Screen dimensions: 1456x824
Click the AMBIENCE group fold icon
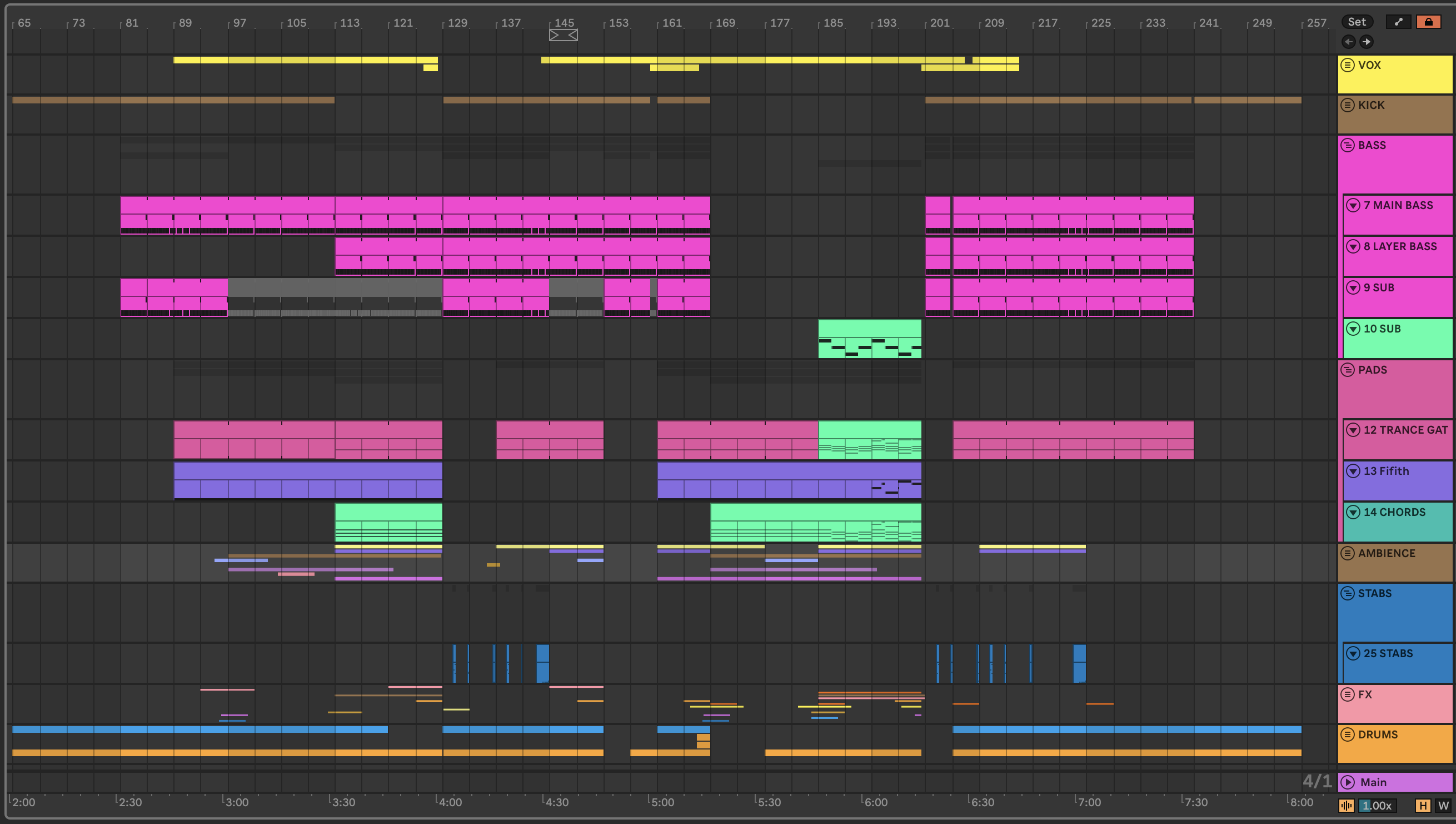(x=1348, y=553)
